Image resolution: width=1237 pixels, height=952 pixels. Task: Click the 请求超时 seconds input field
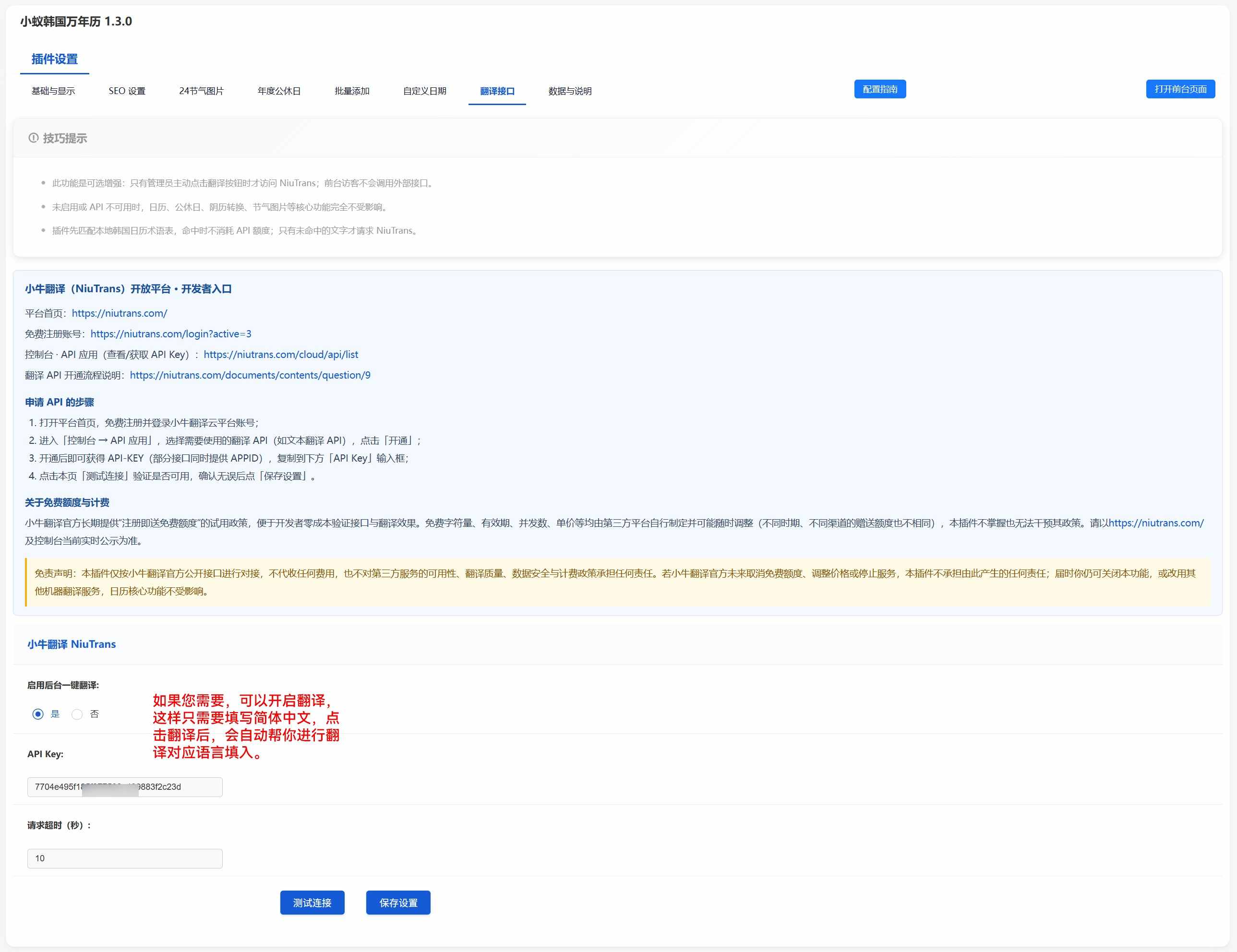(125, 858)
